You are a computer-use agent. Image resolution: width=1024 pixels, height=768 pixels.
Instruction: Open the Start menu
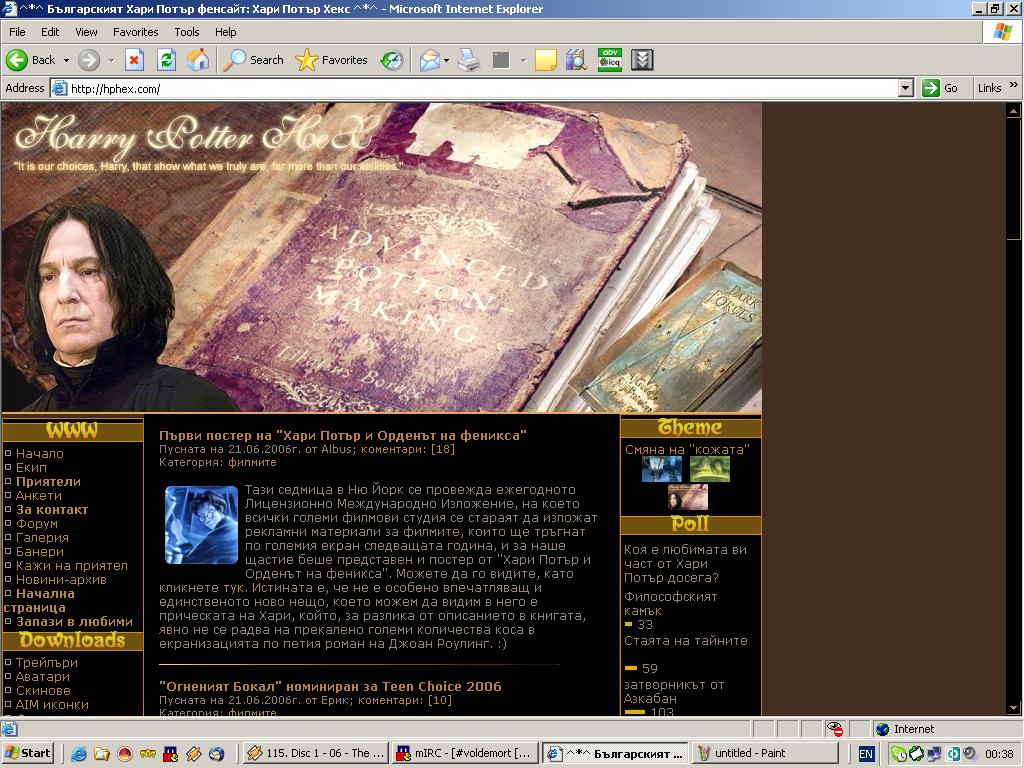click(28, 754)
